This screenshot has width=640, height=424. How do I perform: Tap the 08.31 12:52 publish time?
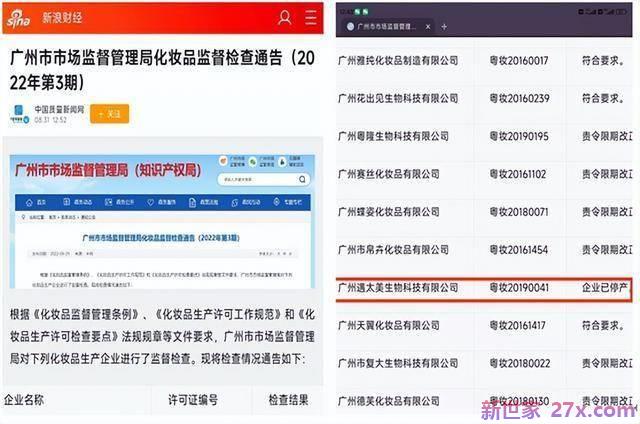50,120
